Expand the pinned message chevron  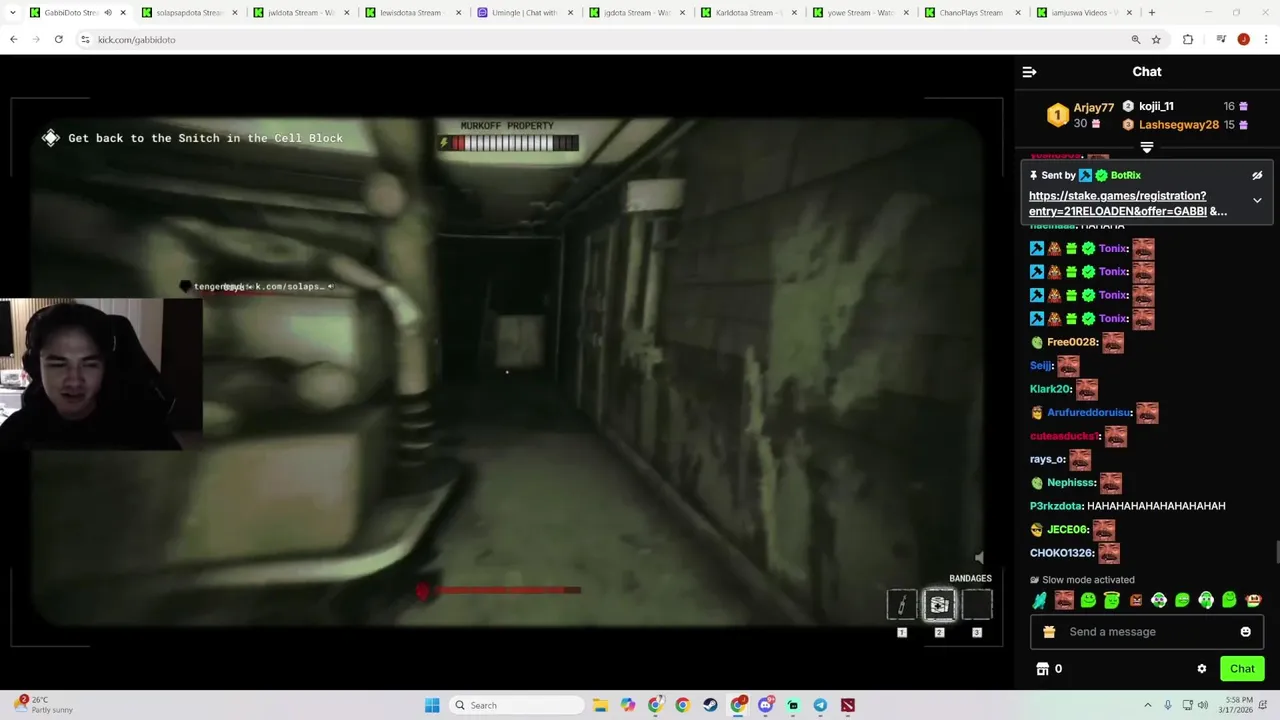1257,200
